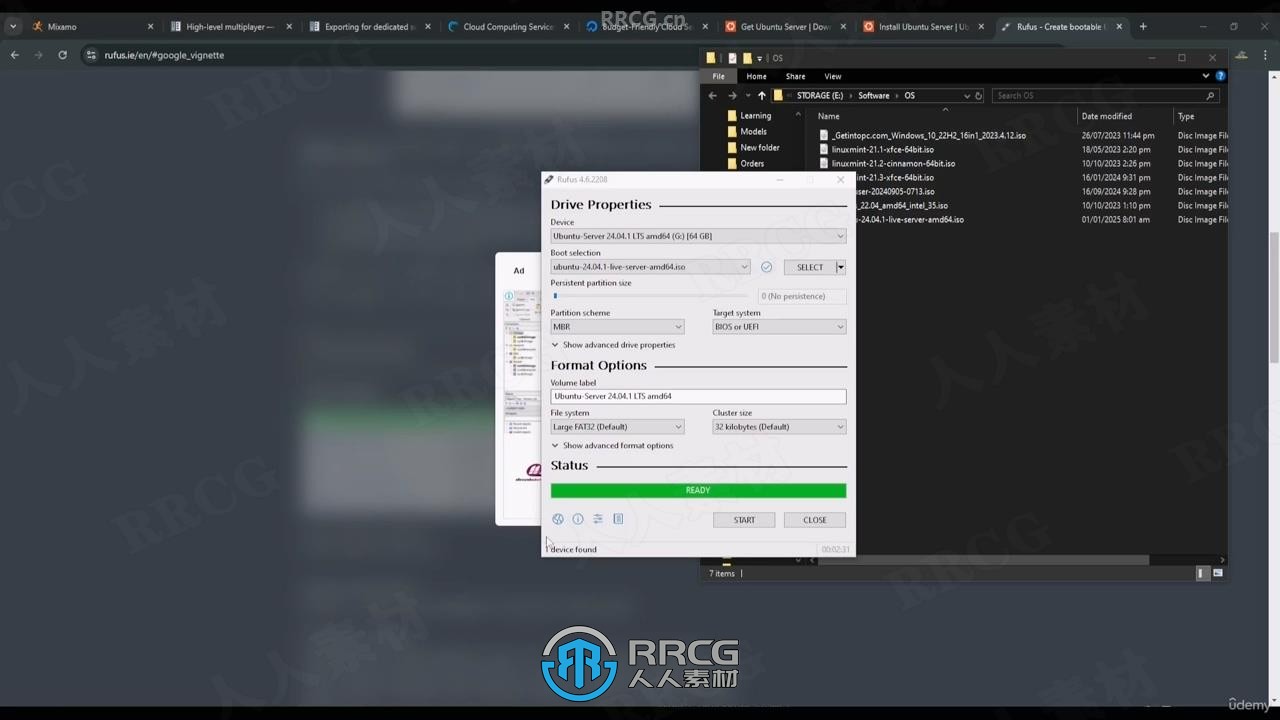Image resolution: width=1280 pixels, height=720 pixels.
Task: Open Device dropdown in Rufus
Action: [698, 236]
